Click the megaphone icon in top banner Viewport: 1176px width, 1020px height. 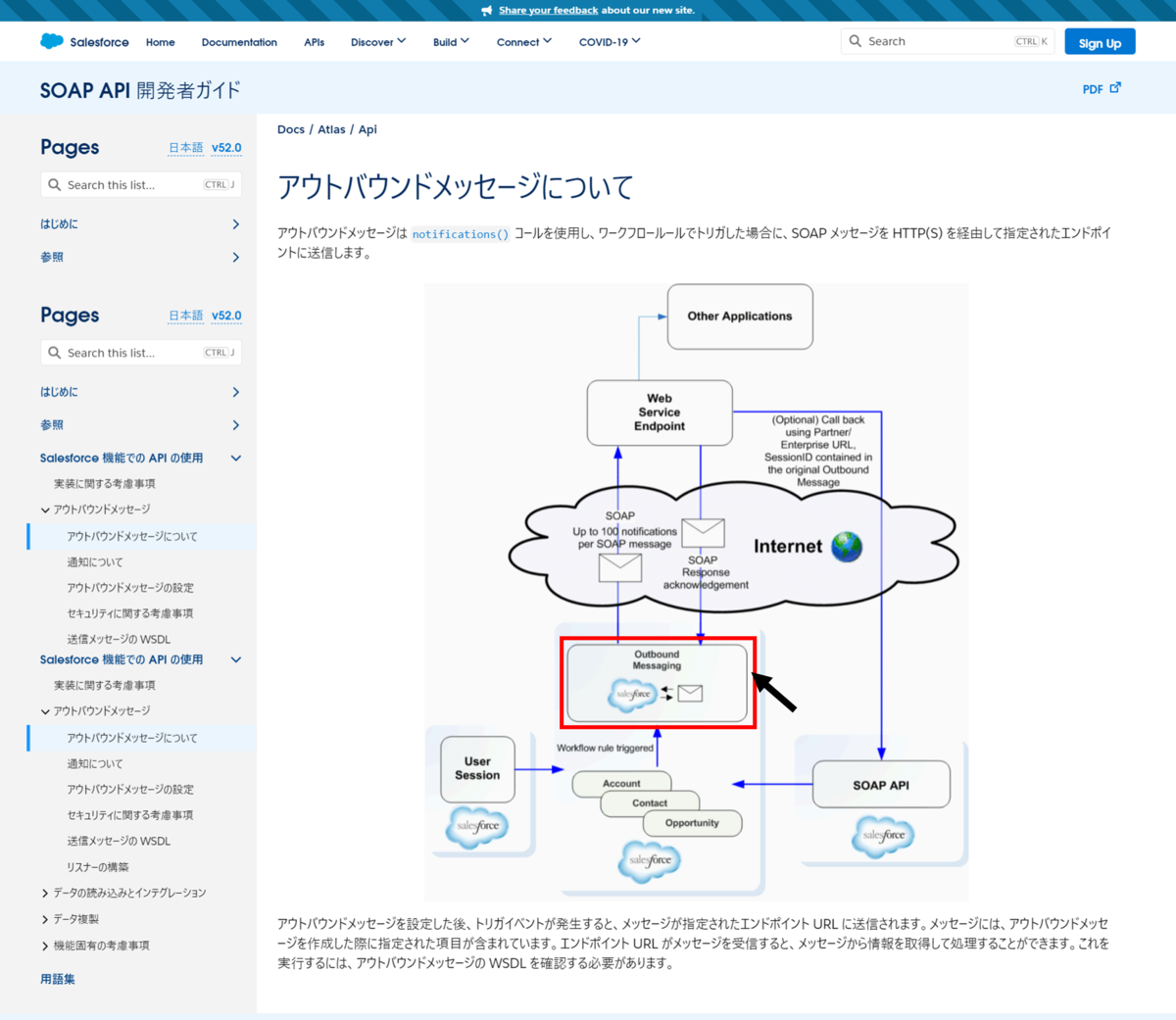pyautogui.click(x=487, y=11)
